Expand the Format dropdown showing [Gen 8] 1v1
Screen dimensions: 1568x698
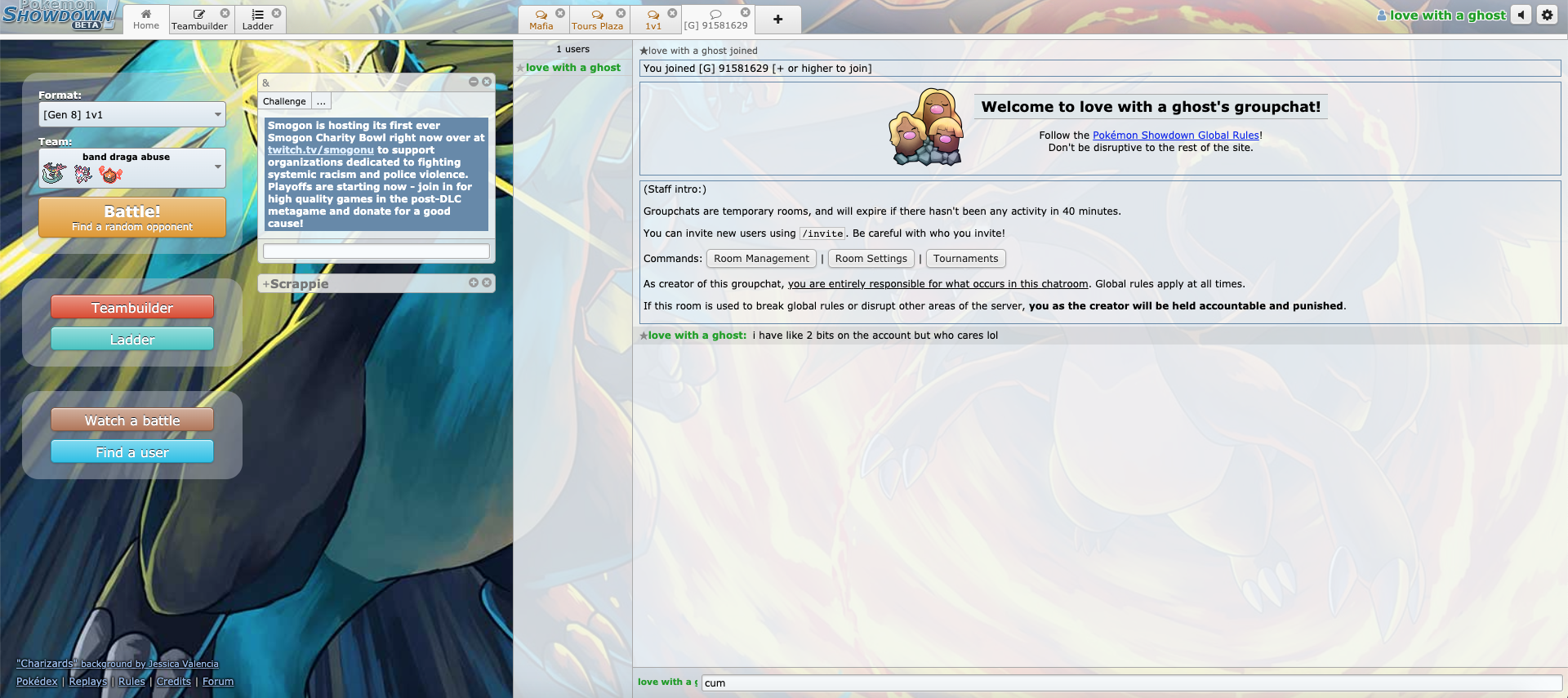[132, 114]
